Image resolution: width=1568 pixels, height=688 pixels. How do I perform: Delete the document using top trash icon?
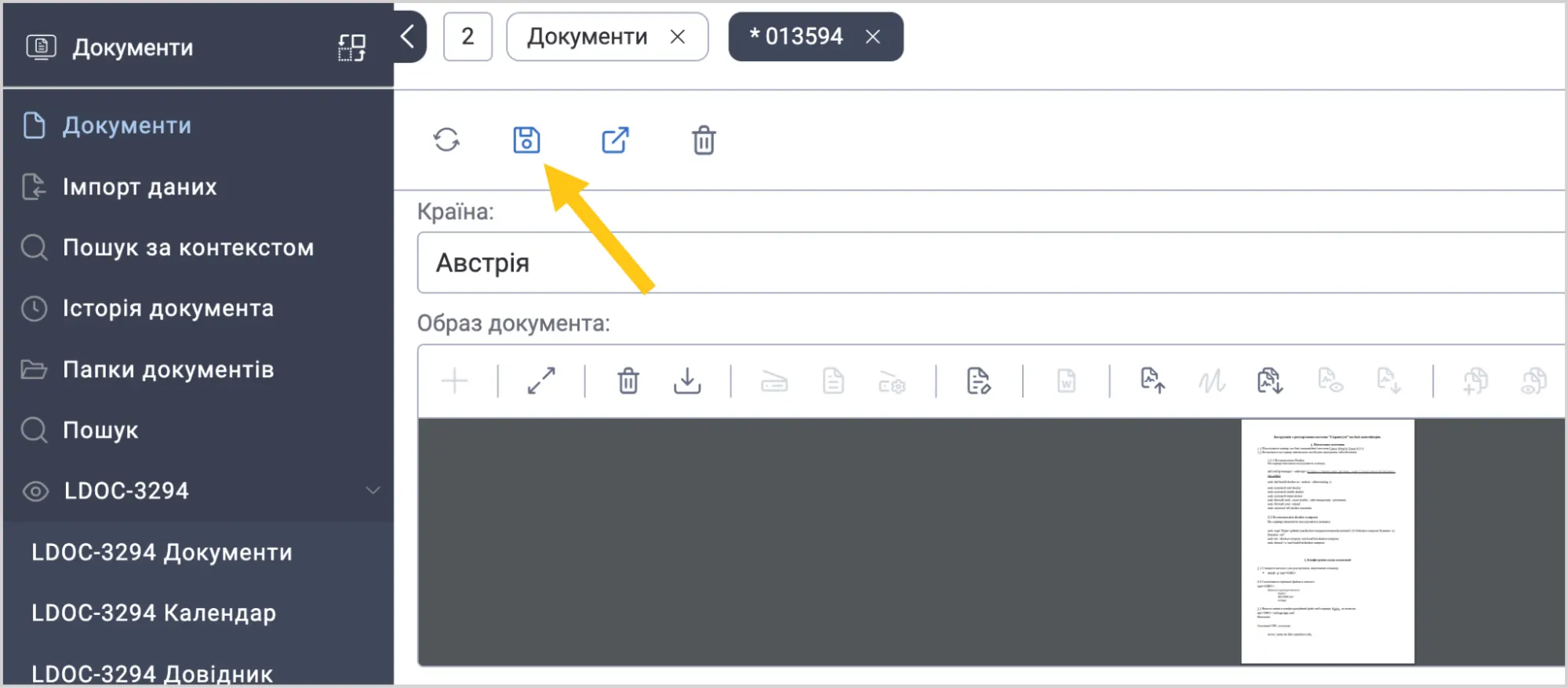point(704,140)
